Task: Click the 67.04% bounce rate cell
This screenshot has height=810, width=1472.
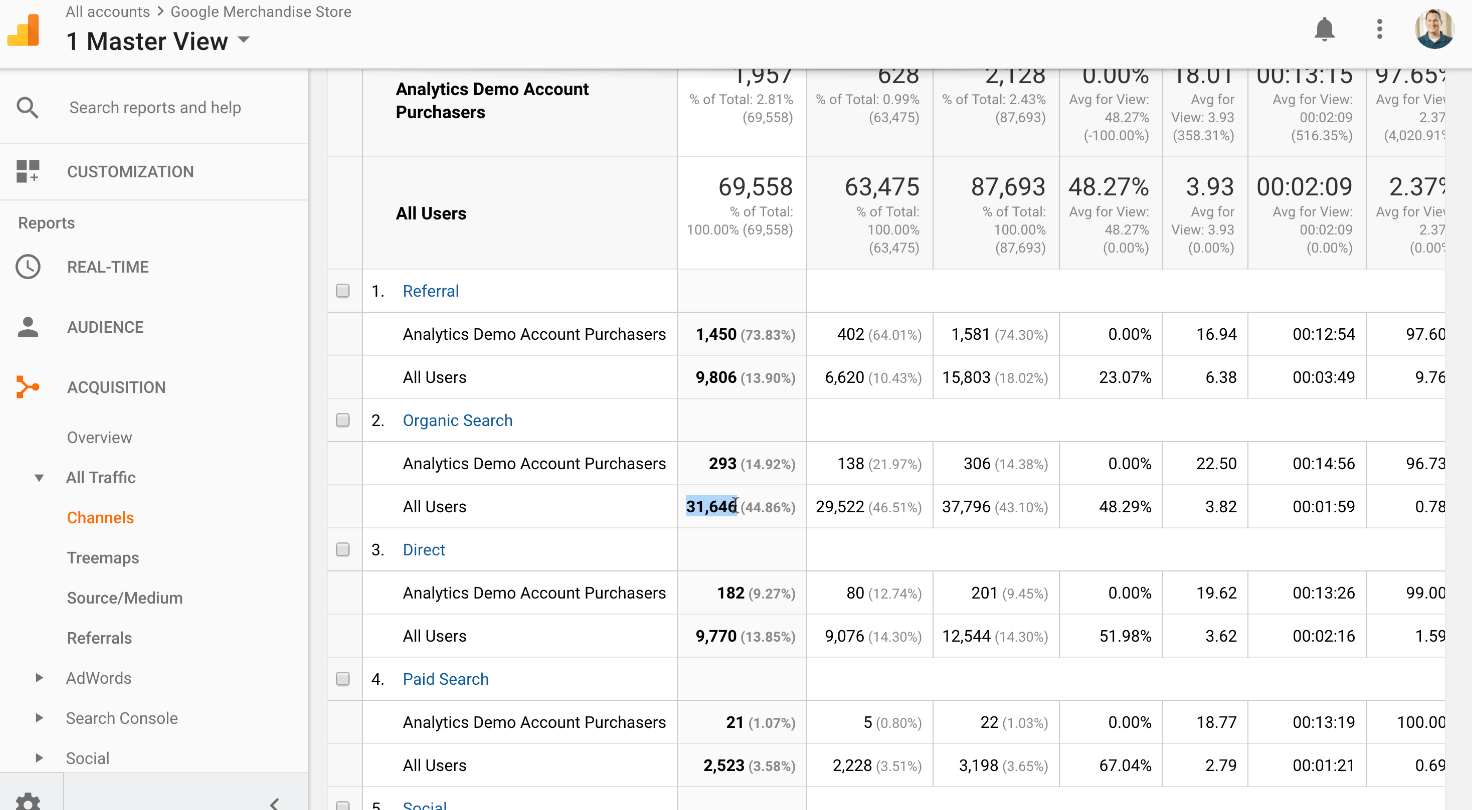Action: click(x=1125, y=766)
